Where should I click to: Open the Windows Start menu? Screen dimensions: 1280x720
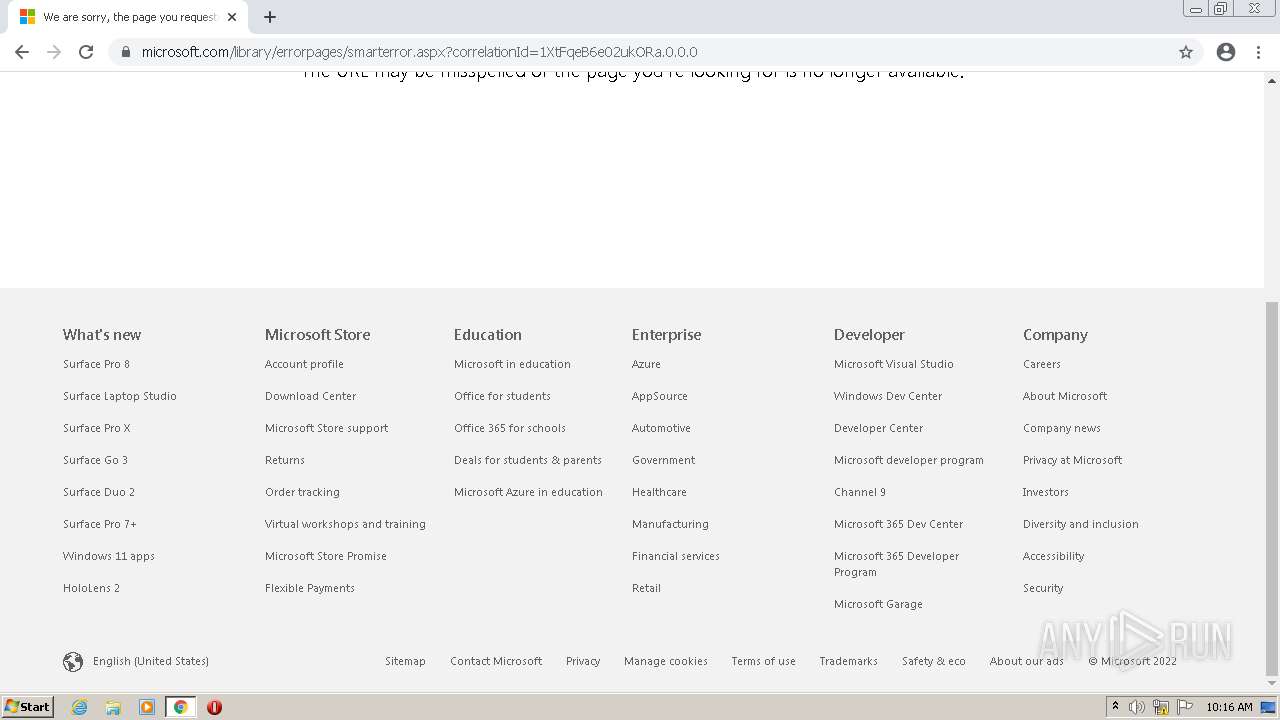coord(28,707)
